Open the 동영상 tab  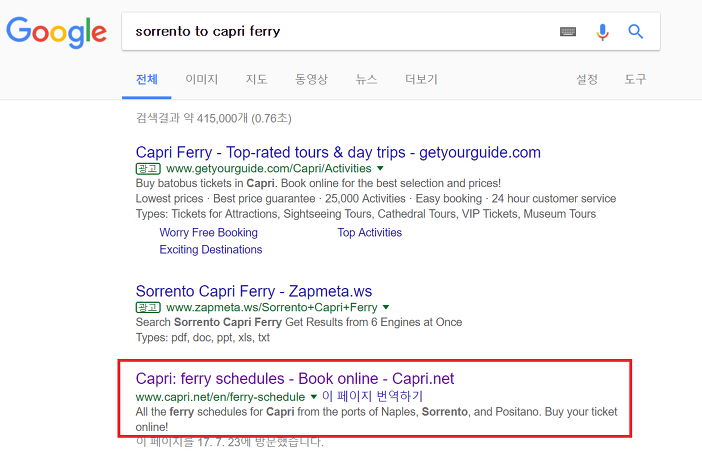coord(311,79)
